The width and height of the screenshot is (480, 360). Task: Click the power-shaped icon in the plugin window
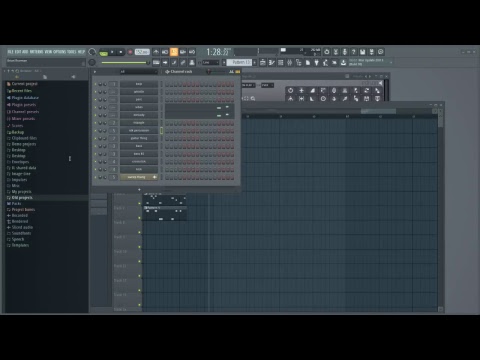pyautogui.click(x=290, y=90)
